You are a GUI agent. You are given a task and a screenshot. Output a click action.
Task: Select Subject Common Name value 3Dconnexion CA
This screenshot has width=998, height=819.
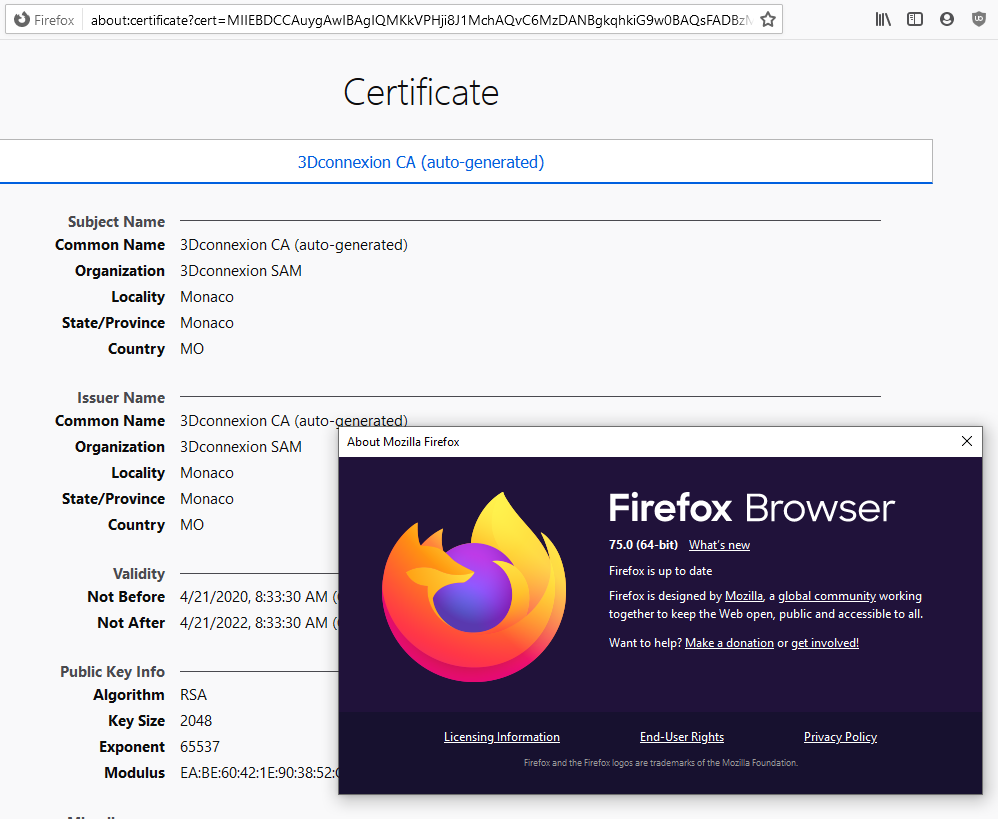click(293, 245)
